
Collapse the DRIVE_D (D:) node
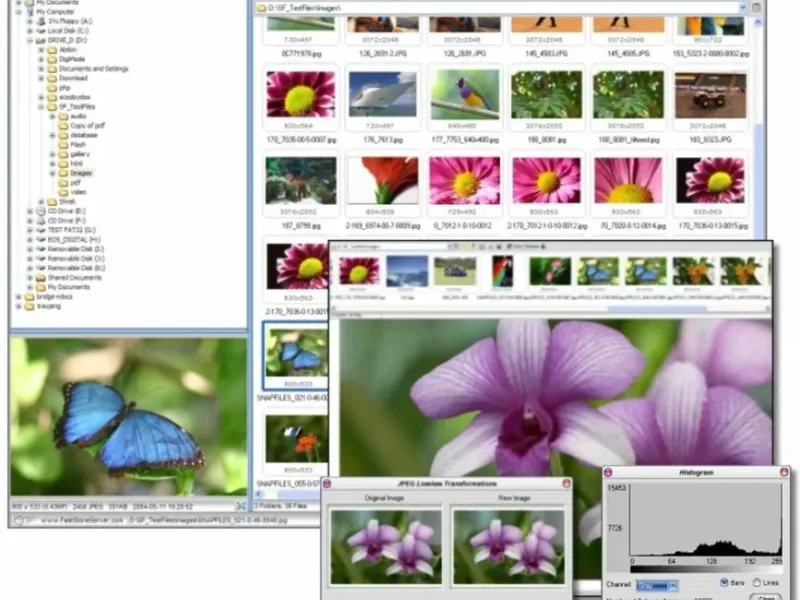pyautogui.click(x=30, y=40)
